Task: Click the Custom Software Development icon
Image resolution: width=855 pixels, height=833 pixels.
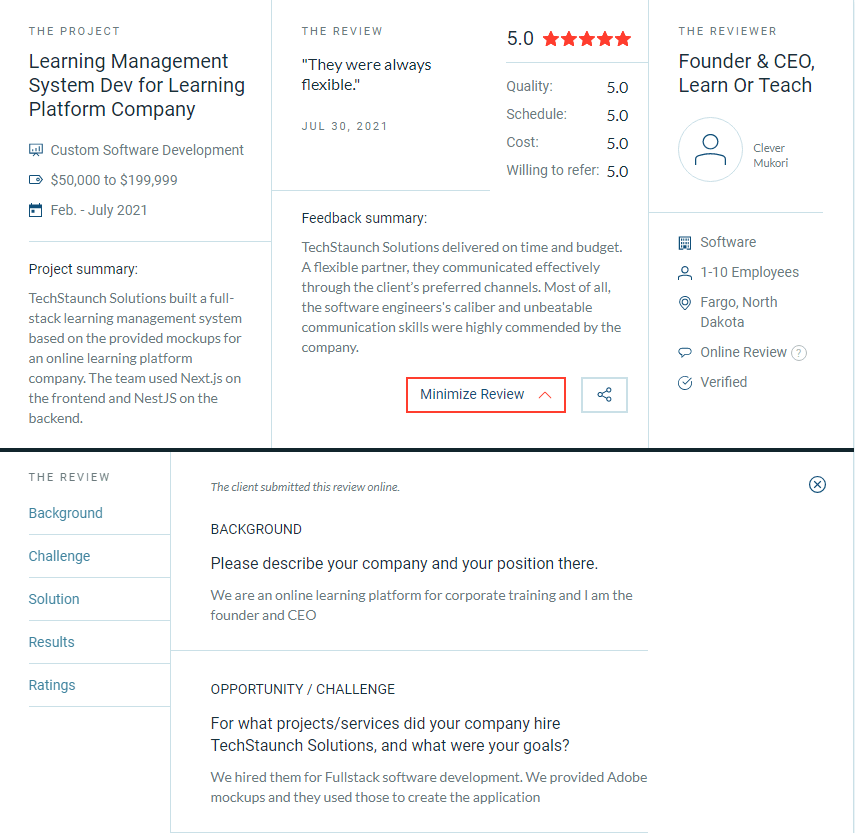Action: pyautogui.click(x=36, y=150)
